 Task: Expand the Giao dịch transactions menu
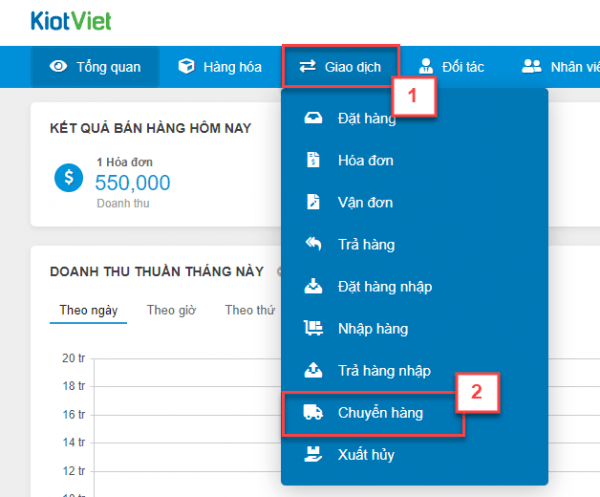click(340, 67)
